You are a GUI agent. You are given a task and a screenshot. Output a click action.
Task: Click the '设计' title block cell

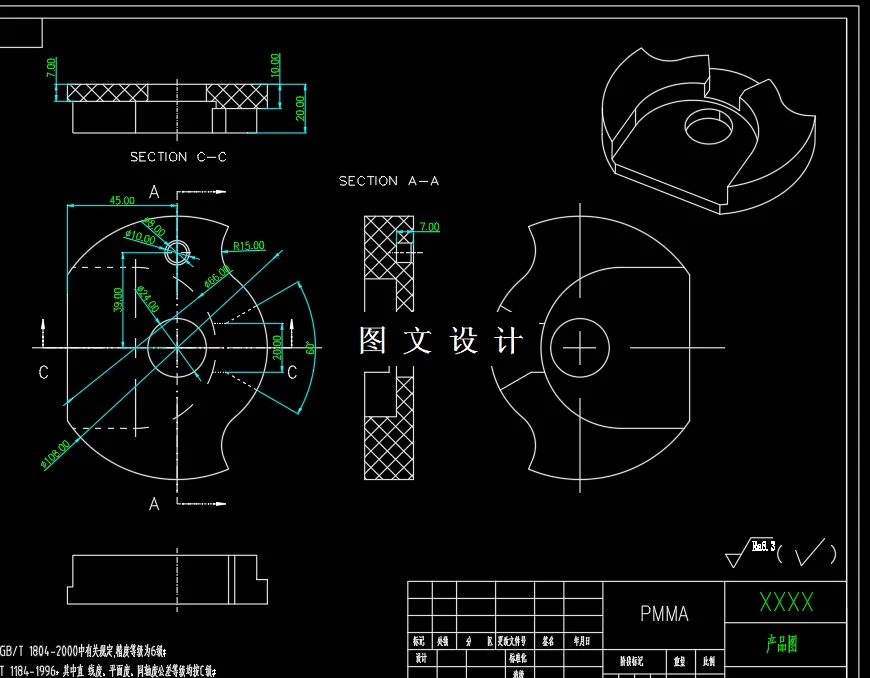421,658
